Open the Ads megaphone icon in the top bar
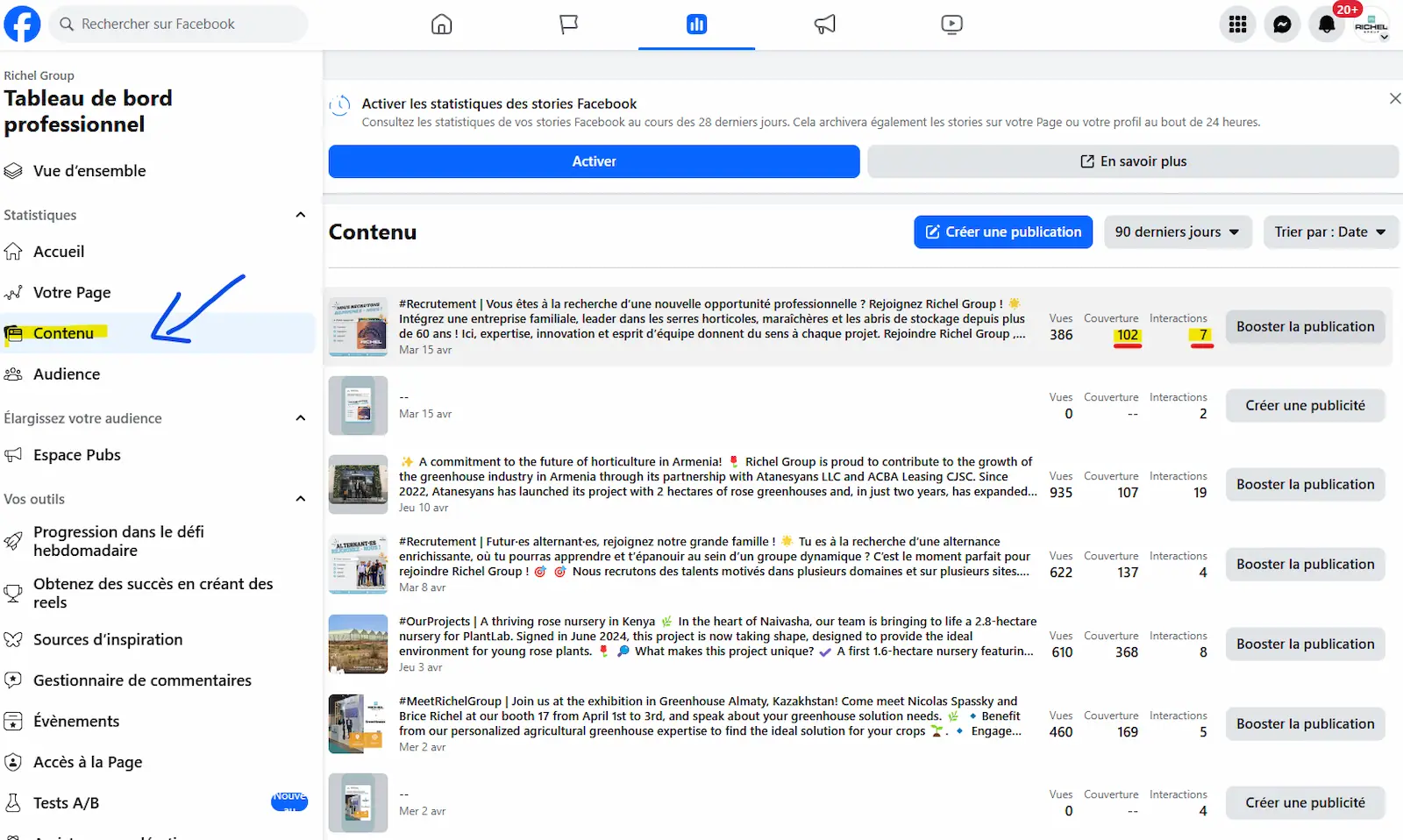Screen dimensions: 1403x840 pyautogui.click(x=824, y=24)
